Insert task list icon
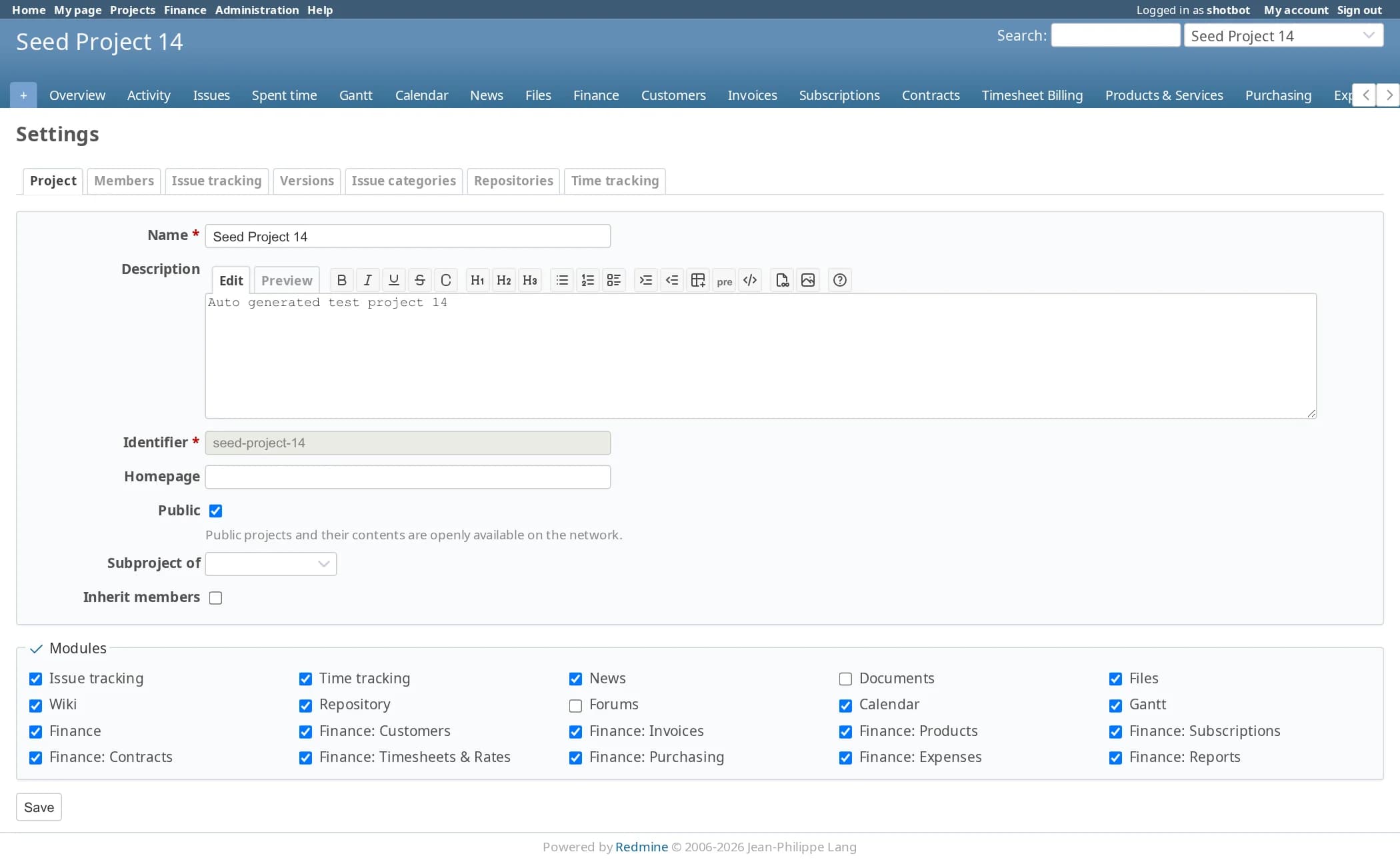The width and height of the screenshot is (1400, 860). (x=614, y=280)
